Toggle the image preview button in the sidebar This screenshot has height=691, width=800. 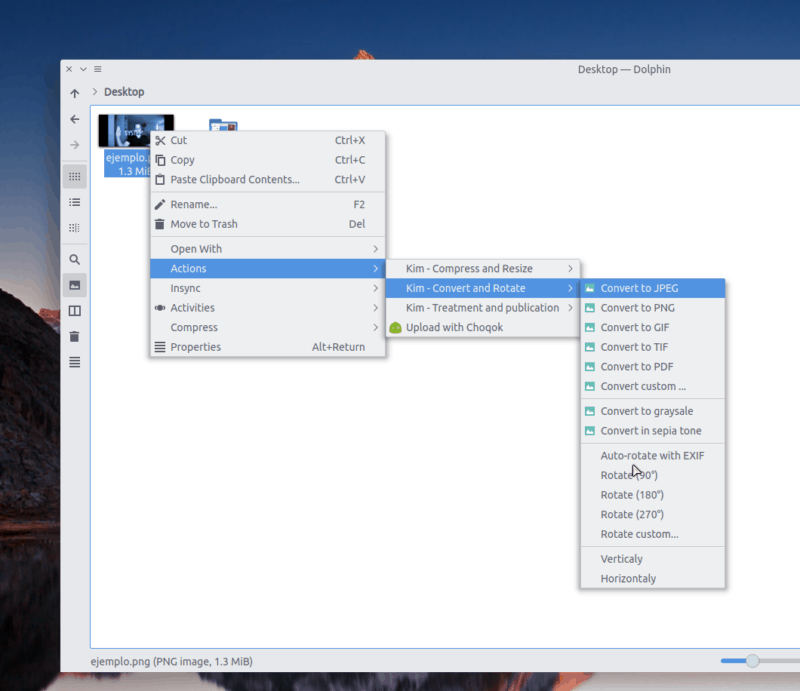pos(74,285)
